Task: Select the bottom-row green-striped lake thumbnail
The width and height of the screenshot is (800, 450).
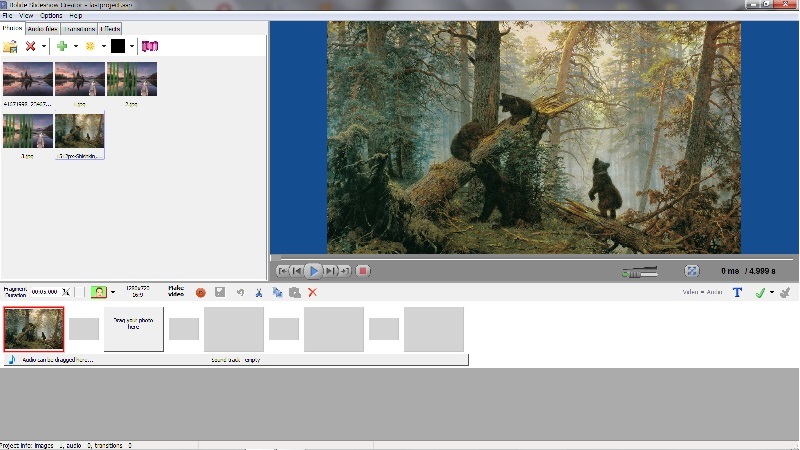Action: (x=28, y=131)
